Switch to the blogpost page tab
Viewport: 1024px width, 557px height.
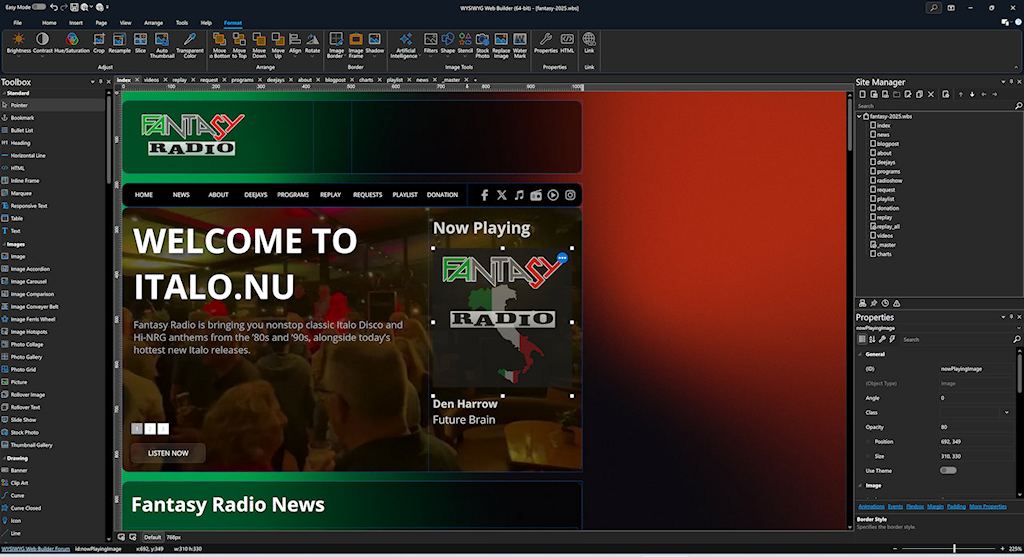tap(335, 80)
